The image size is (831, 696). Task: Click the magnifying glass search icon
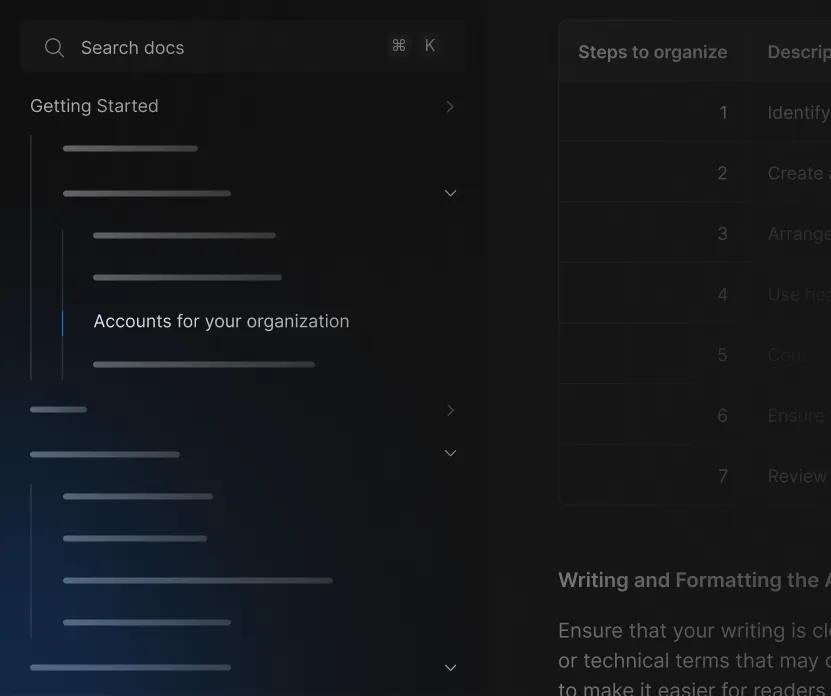point(55,48)
